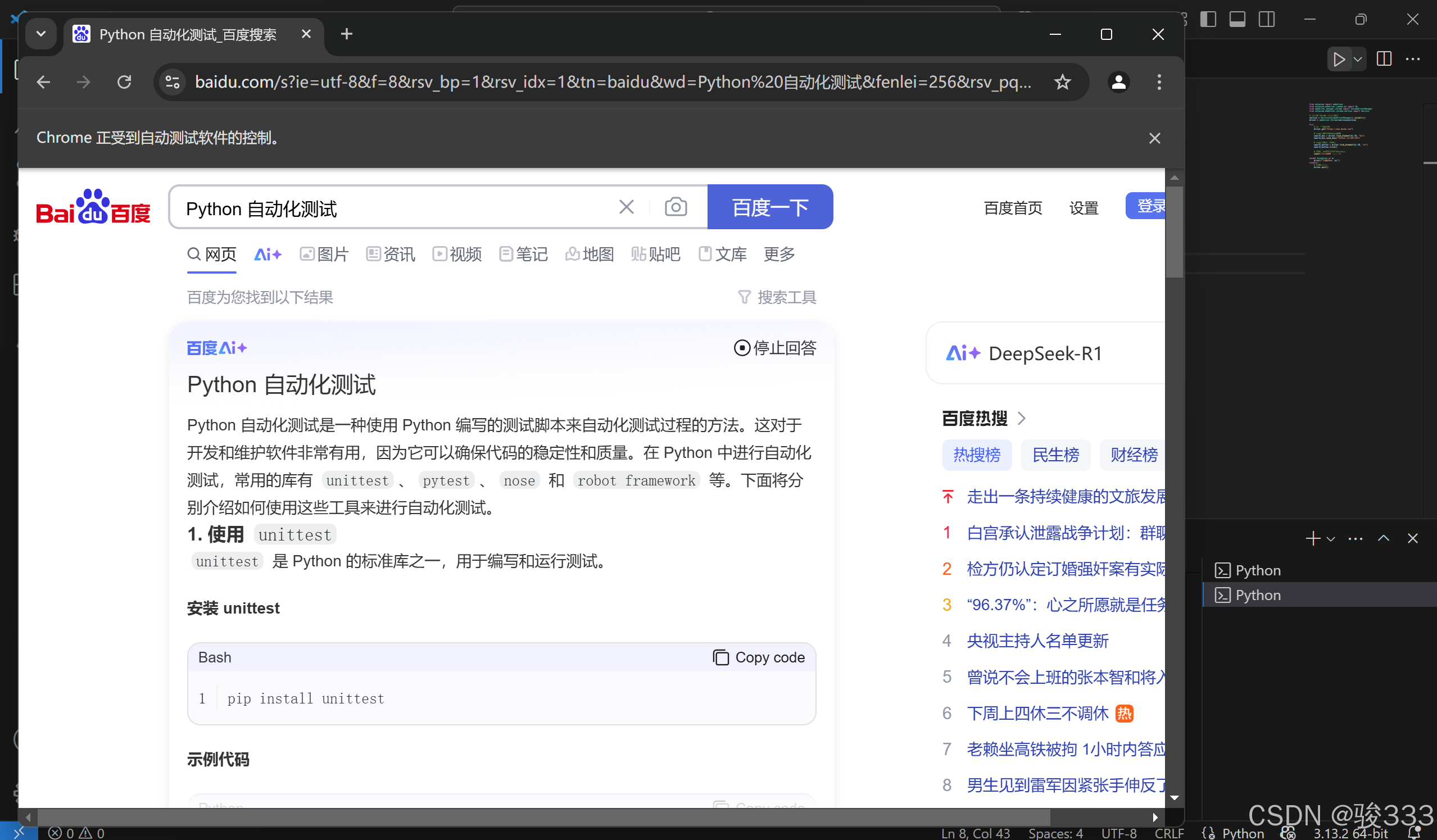
Task: Run the Python file with the play button
Action: pos(1339,59)
